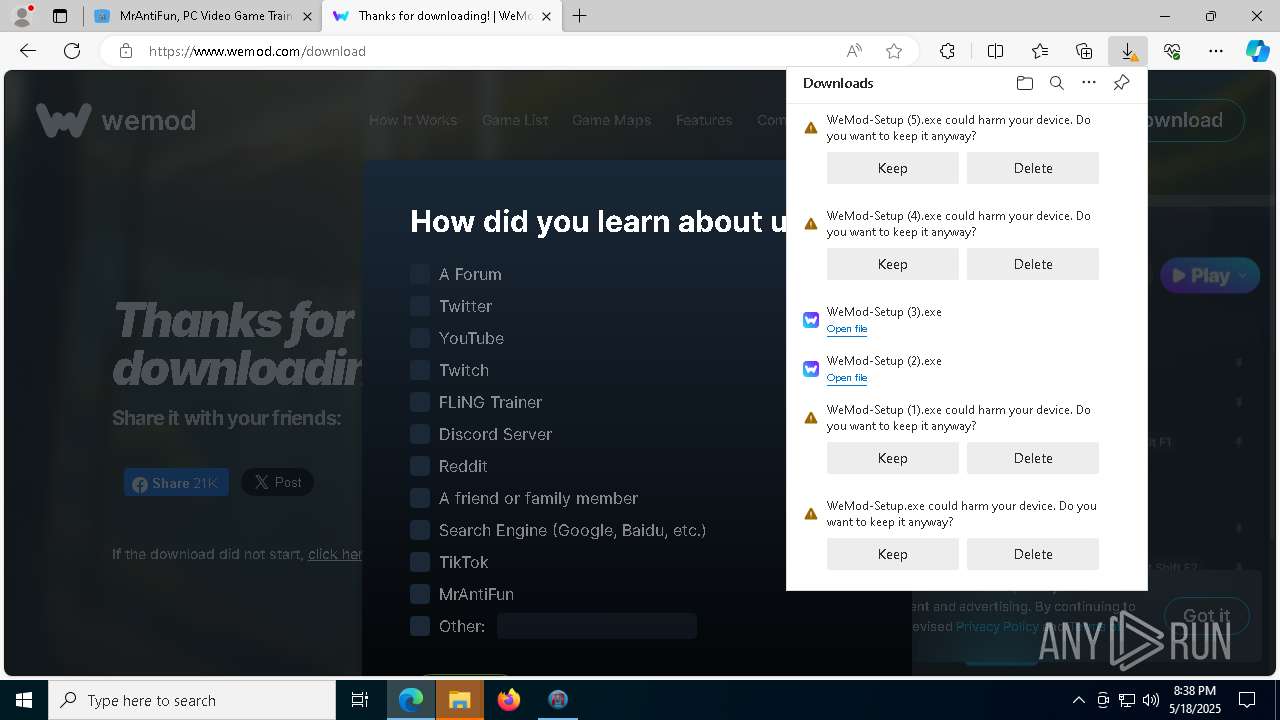
Task: Open the browser profile icon
Action: click(x=22, y=16)
